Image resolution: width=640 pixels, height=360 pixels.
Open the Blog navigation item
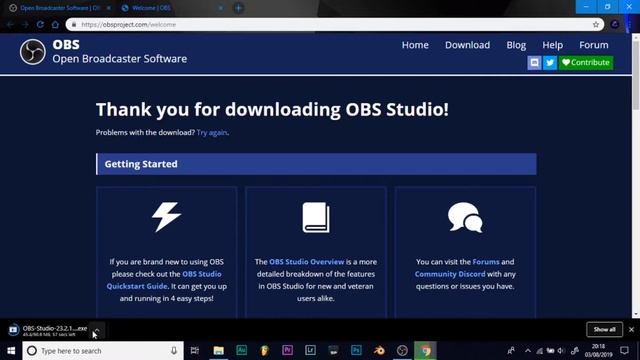[516, 45]
